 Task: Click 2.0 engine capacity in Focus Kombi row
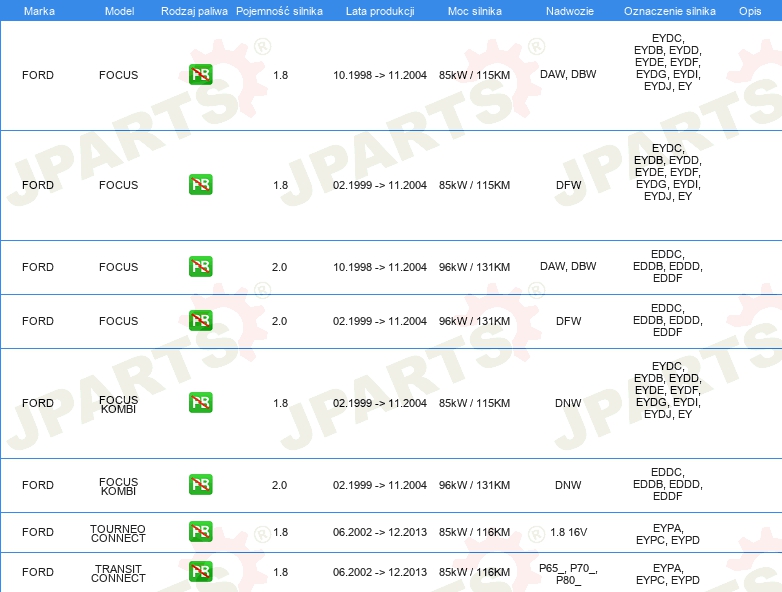(279, 485)
